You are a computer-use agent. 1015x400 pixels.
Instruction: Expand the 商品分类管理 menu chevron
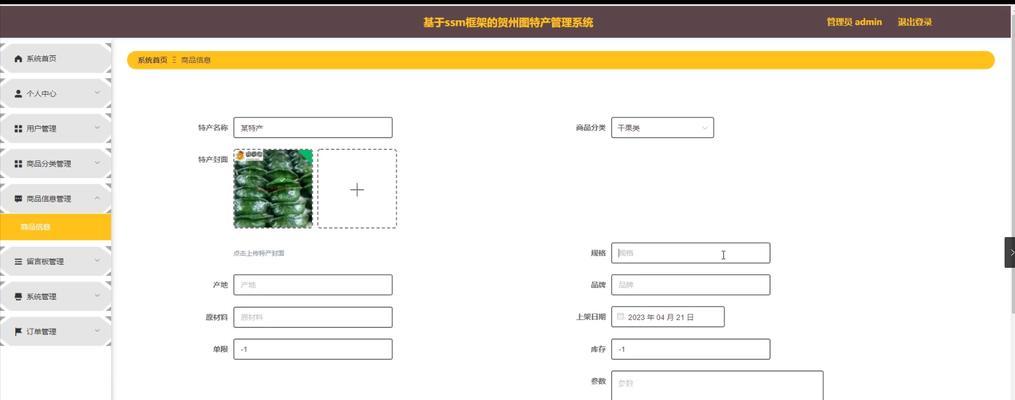click(97, 163)
